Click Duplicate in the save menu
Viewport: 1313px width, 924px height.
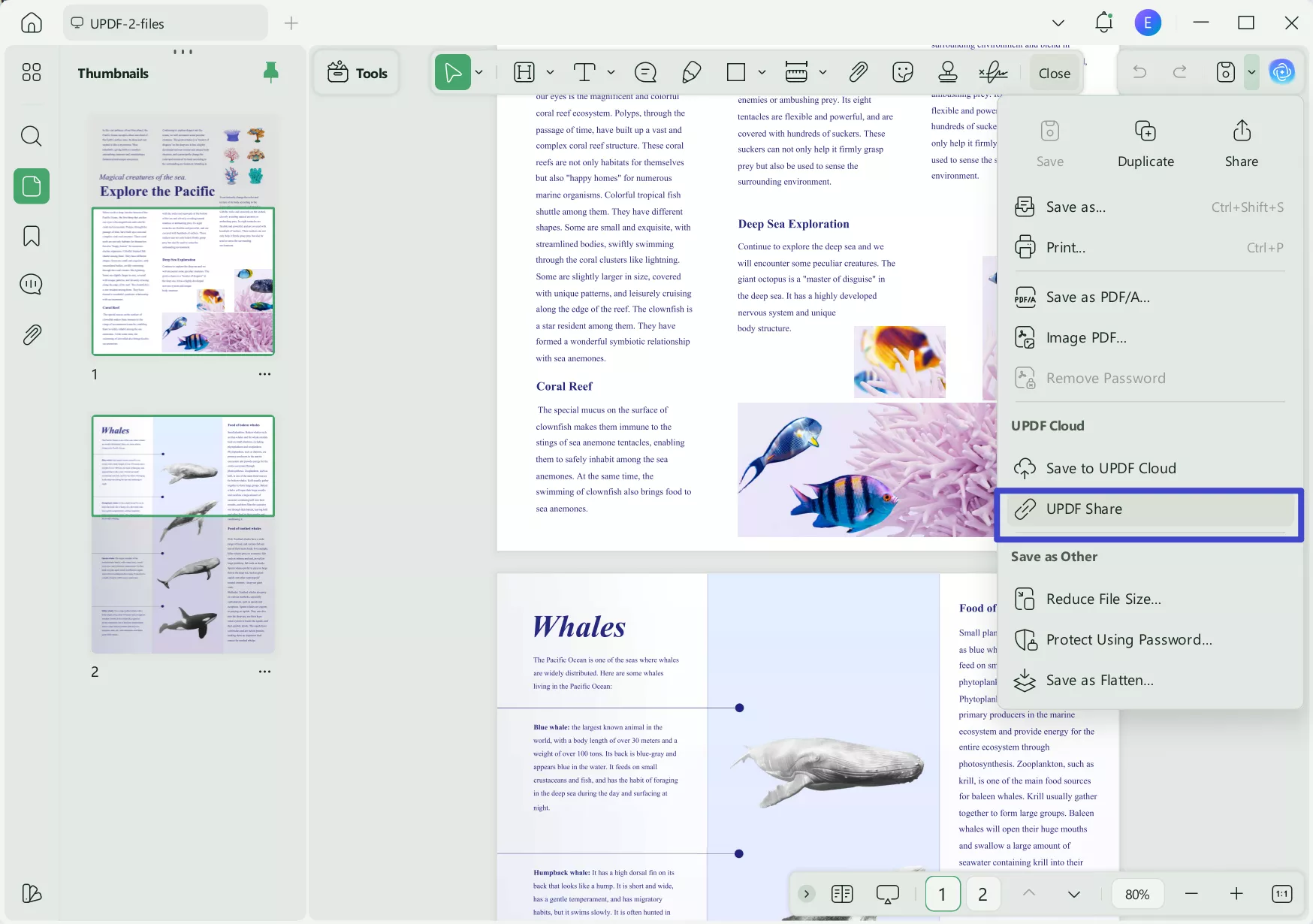(x=1145, y=143)
